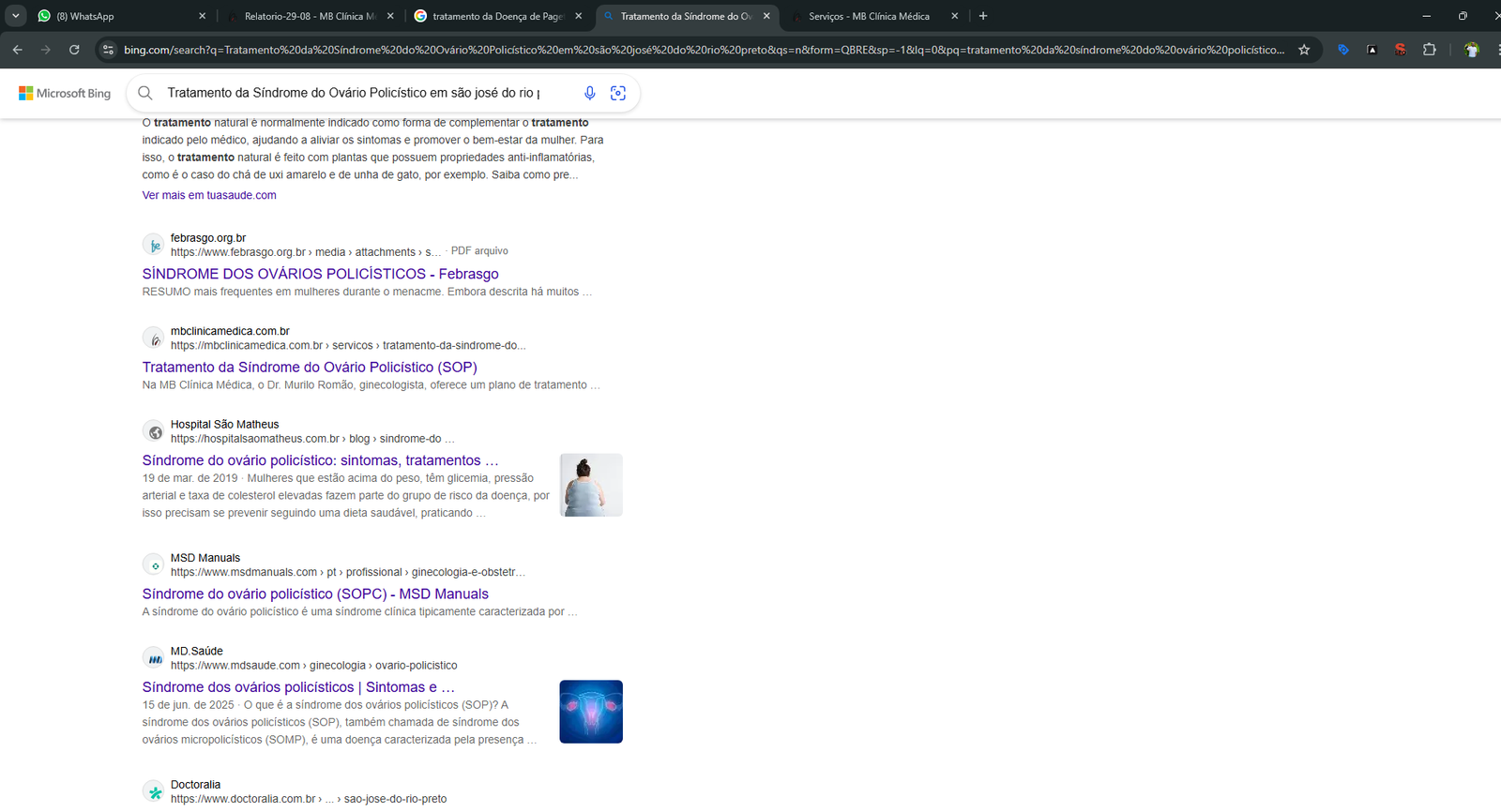Open visual search camera icon
Screen dimensions: 1501x812
click(618, 93)
